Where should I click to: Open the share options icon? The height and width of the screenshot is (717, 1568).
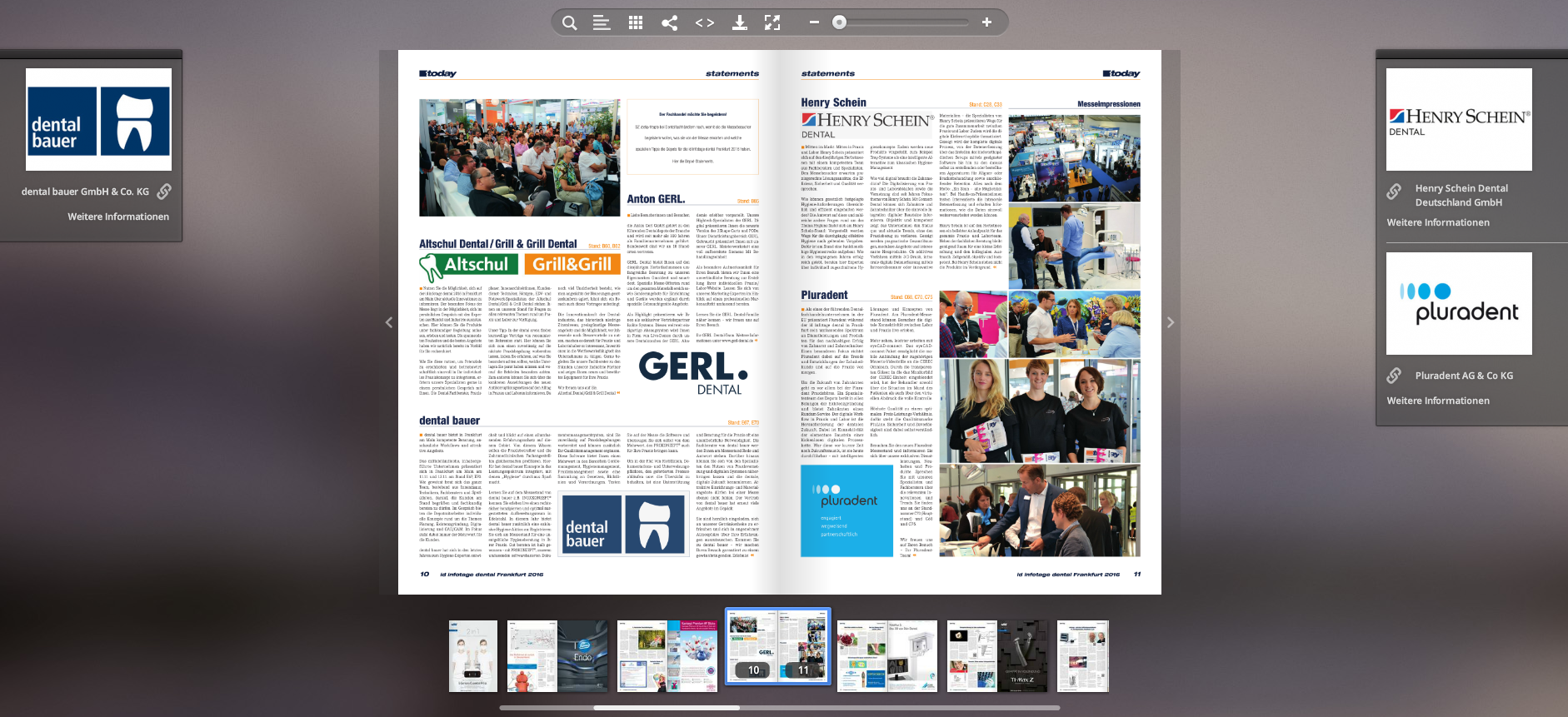click(669, 23)
